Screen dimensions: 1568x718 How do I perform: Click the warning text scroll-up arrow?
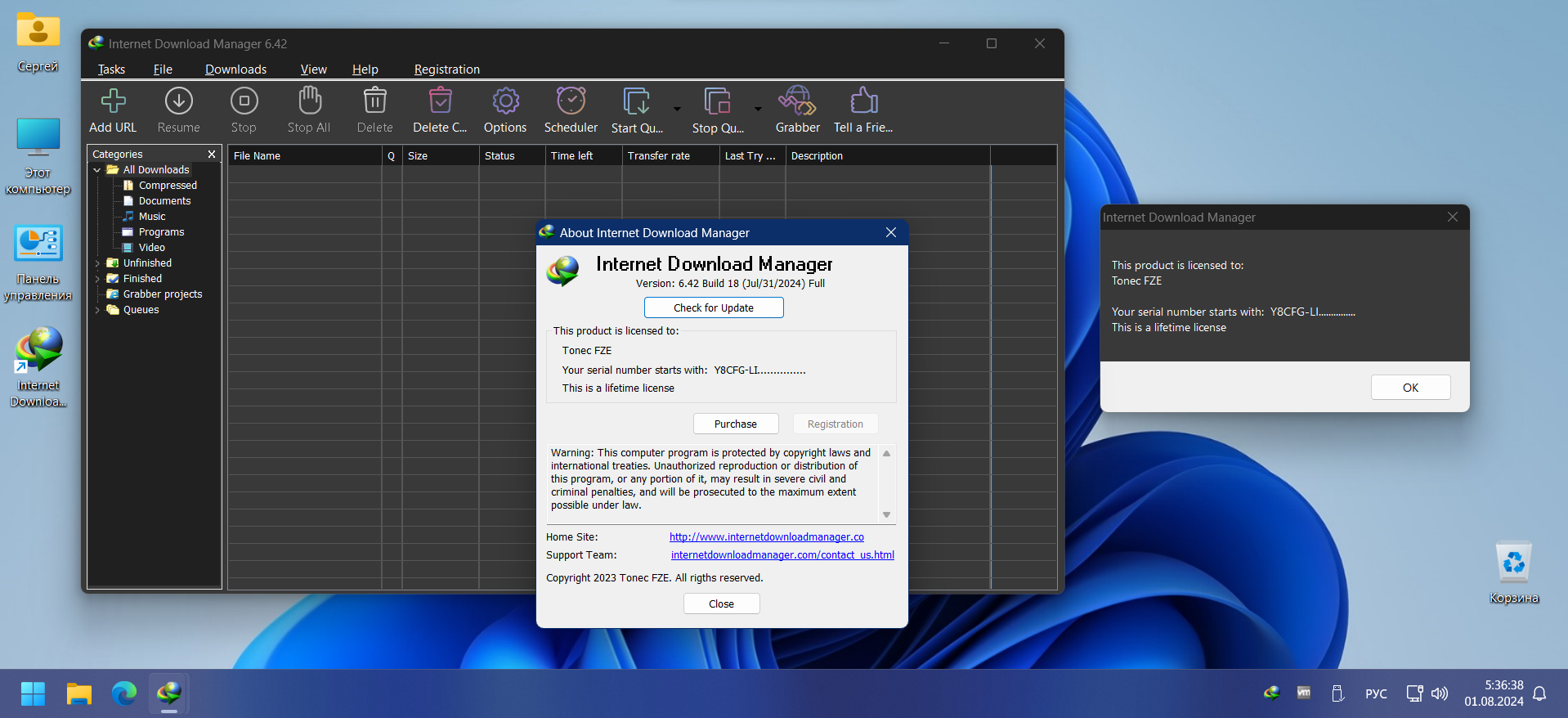pyautogui.click(x=886, y=453)
